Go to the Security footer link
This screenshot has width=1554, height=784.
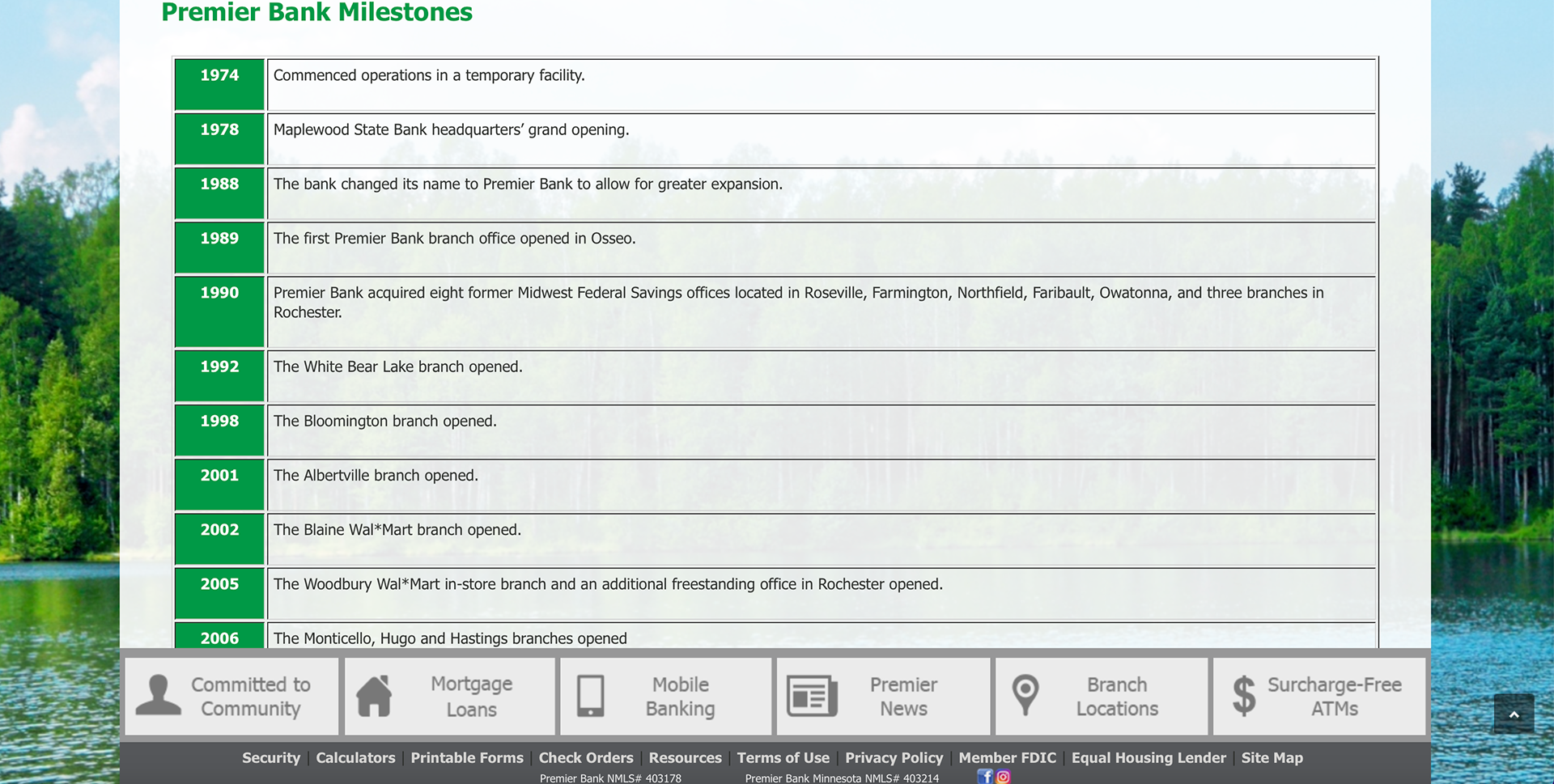click(271, 758)
